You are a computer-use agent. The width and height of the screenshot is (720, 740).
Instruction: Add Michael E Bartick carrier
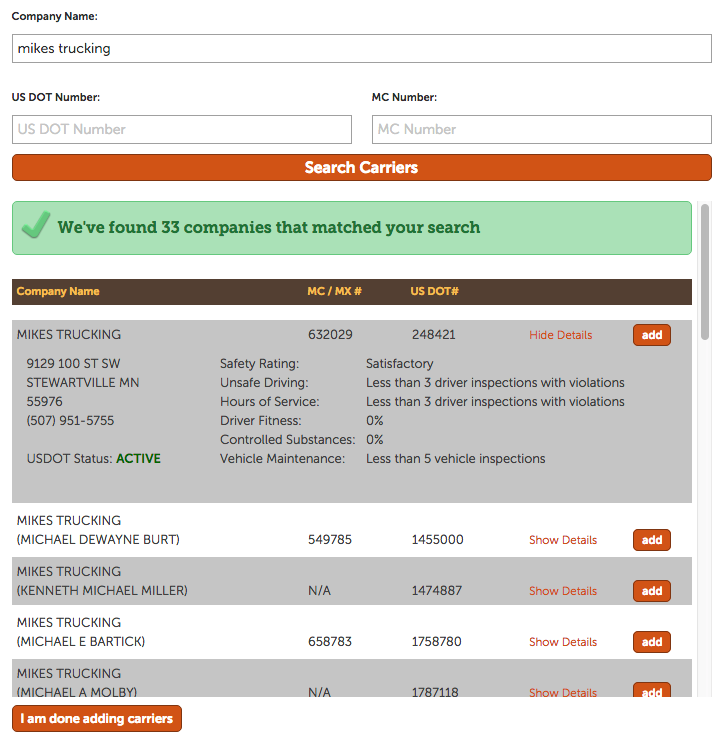point(652,642)
